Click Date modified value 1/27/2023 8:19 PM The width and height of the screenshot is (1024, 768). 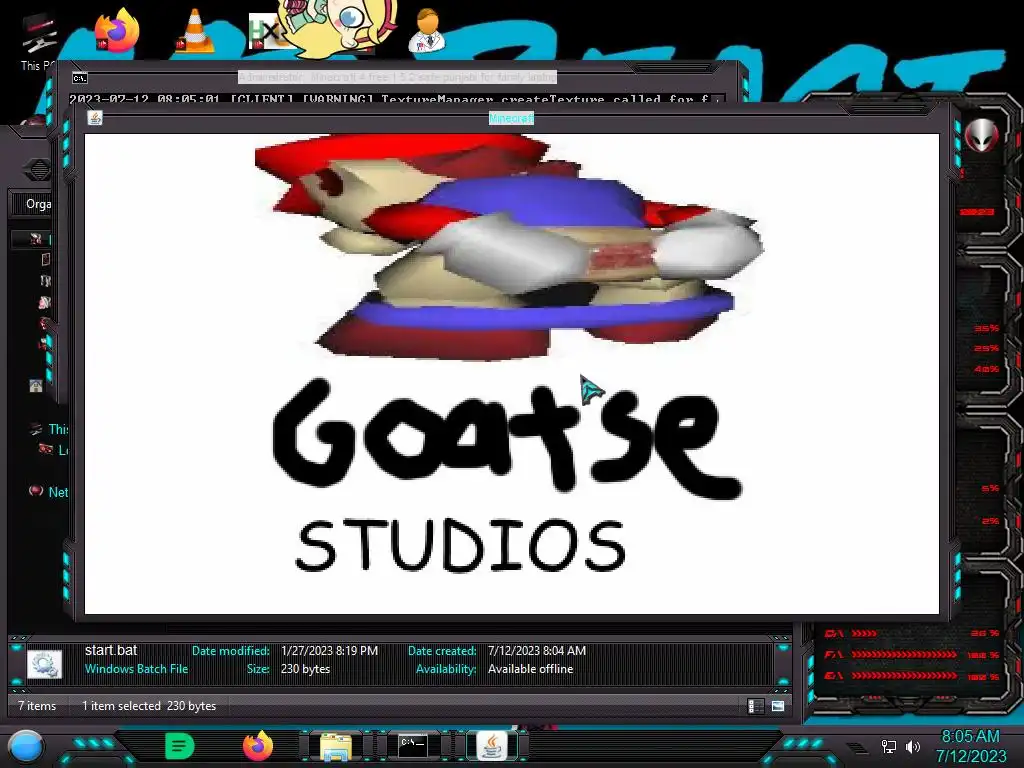pyautogui.click(x=329, y=650)
